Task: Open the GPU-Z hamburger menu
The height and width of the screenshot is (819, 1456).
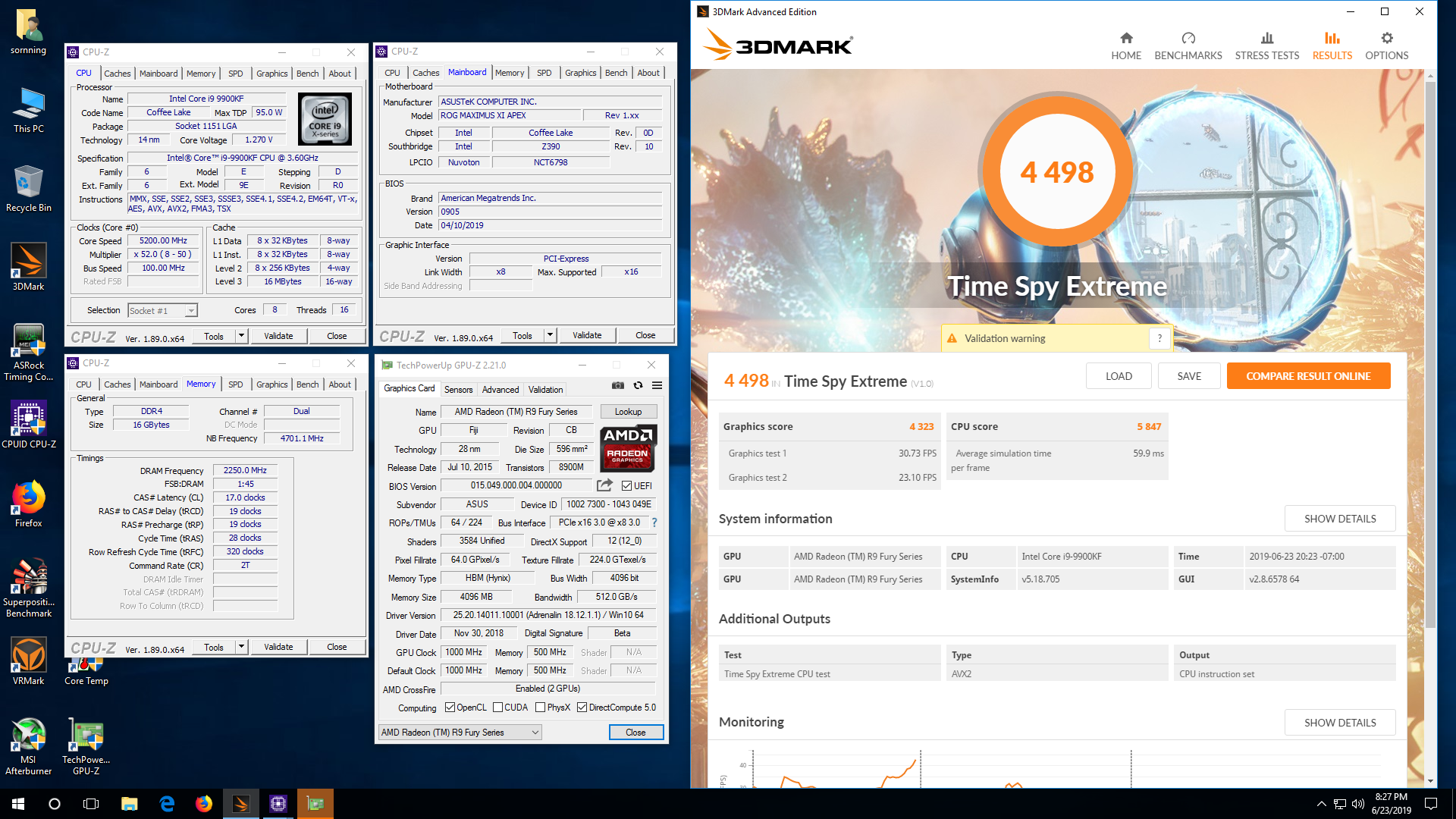Action: click(x=657, y=386)
